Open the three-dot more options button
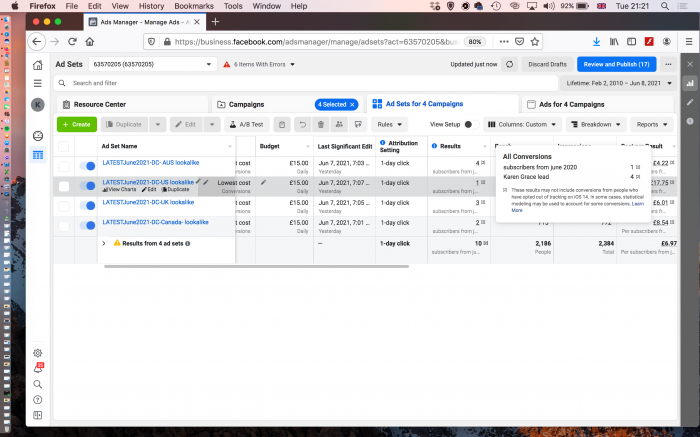Image resolution: width=700 pixels, height=437 pixels. (x=668, y=64)
